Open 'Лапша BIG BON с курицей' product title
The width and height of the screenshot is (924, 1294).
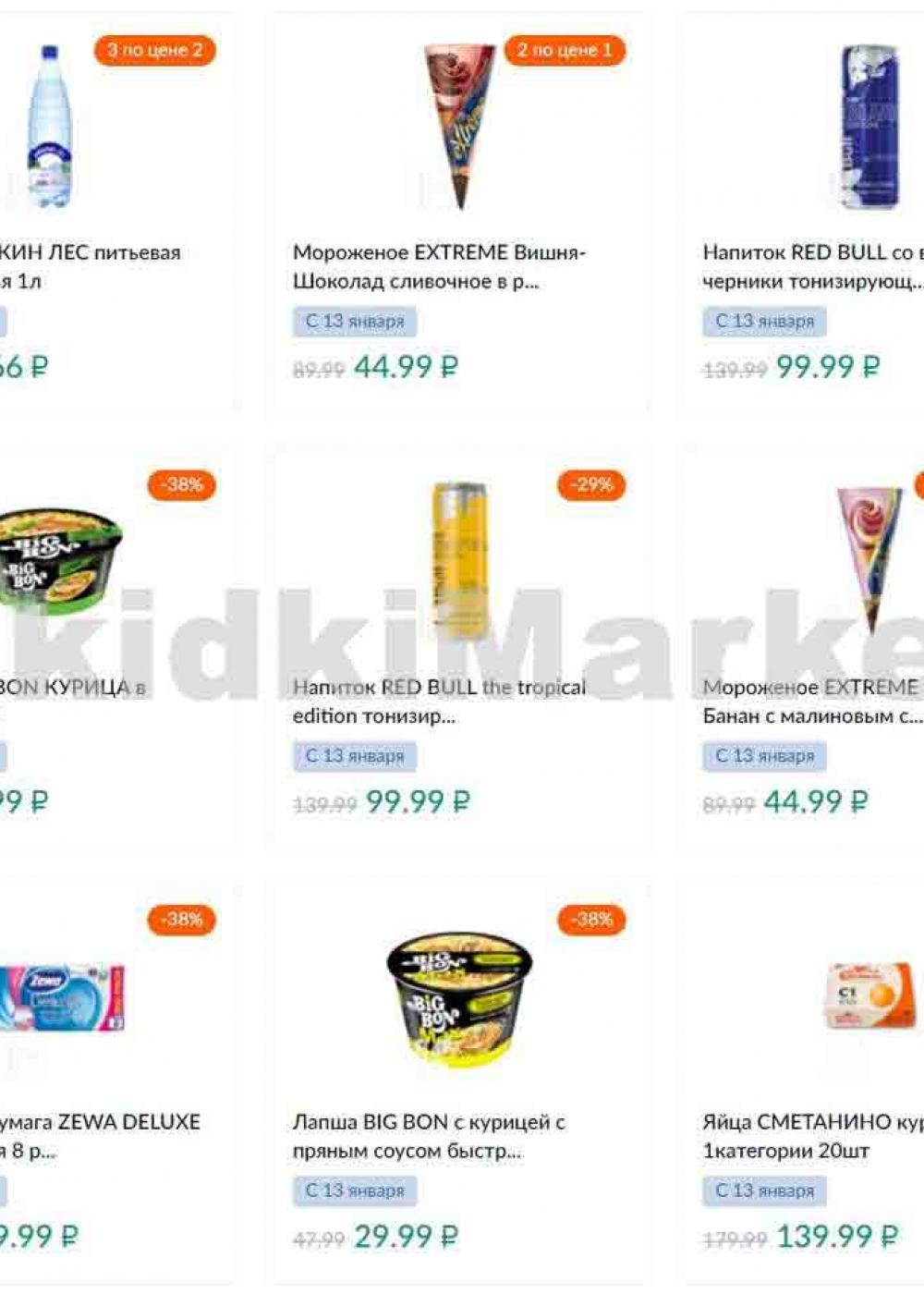[430, 1136]
